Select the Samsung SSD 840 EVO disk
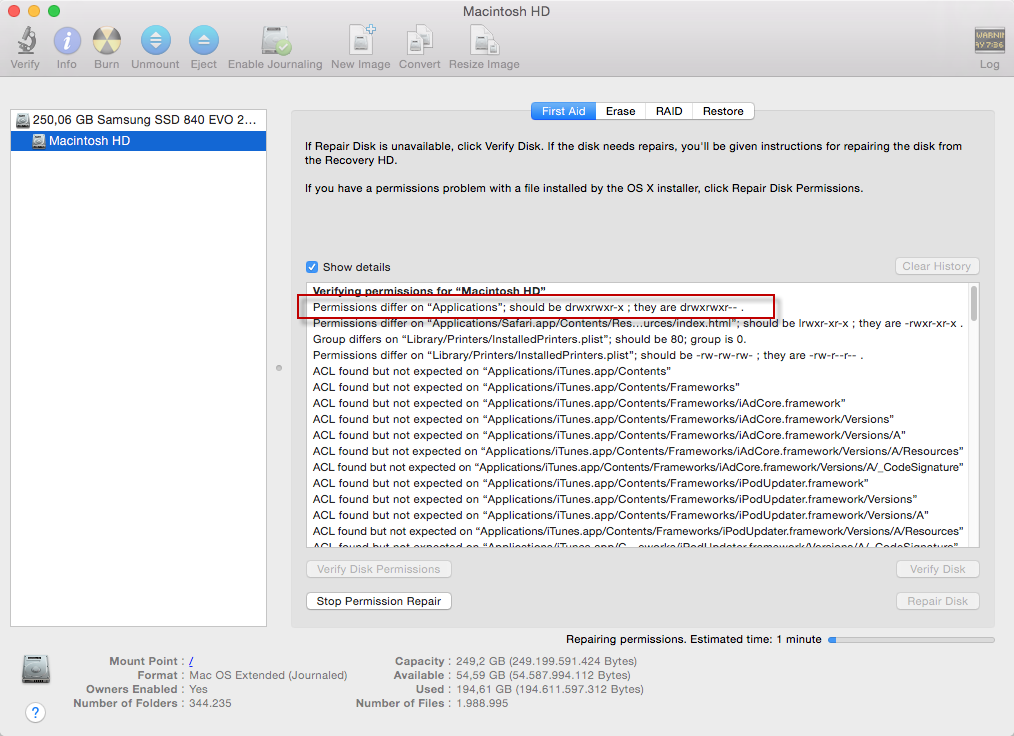 click(138, 120)
